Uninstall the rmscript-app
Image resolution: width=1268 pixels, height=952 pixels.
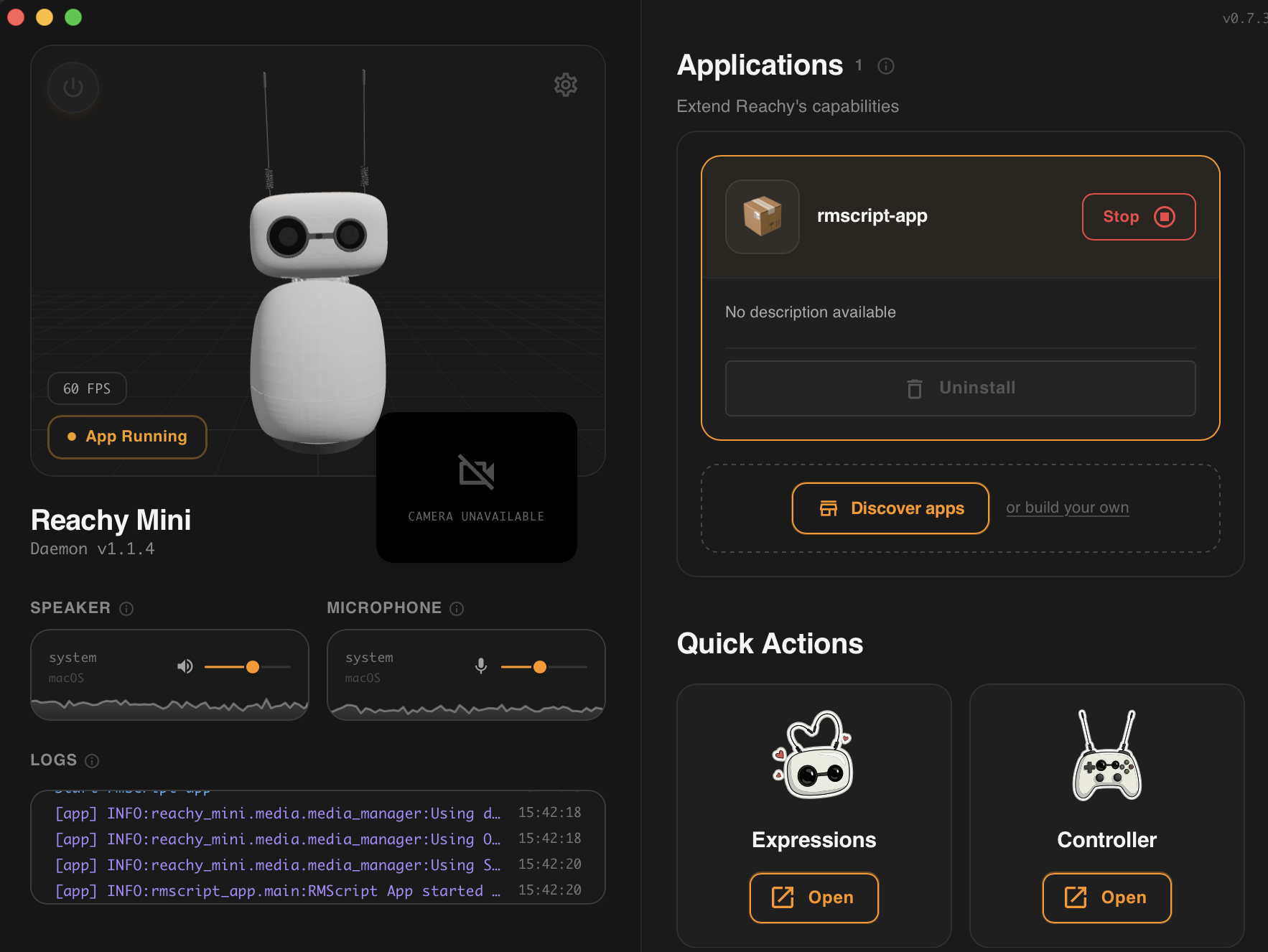click(960, 388)
